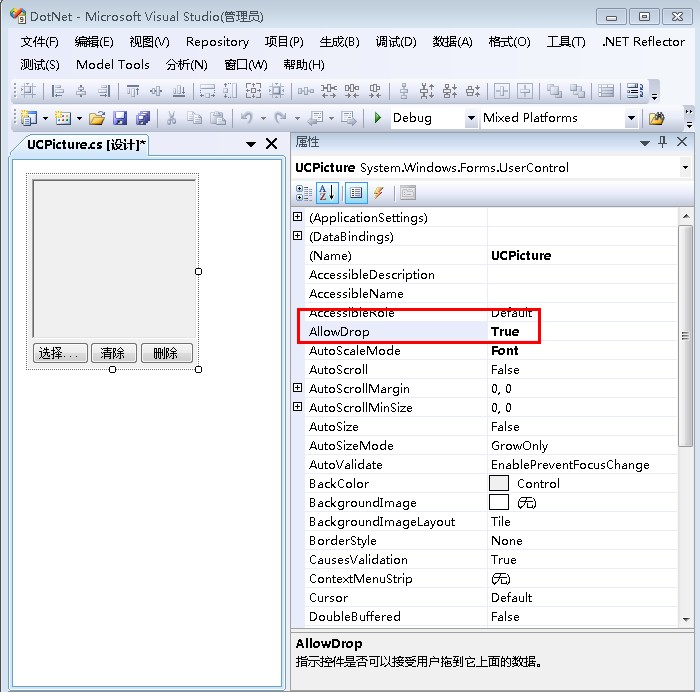Start debugging with the green arrow
This screenshot has width=700, height=692.
pyautogui.click(x=378, y=118)
